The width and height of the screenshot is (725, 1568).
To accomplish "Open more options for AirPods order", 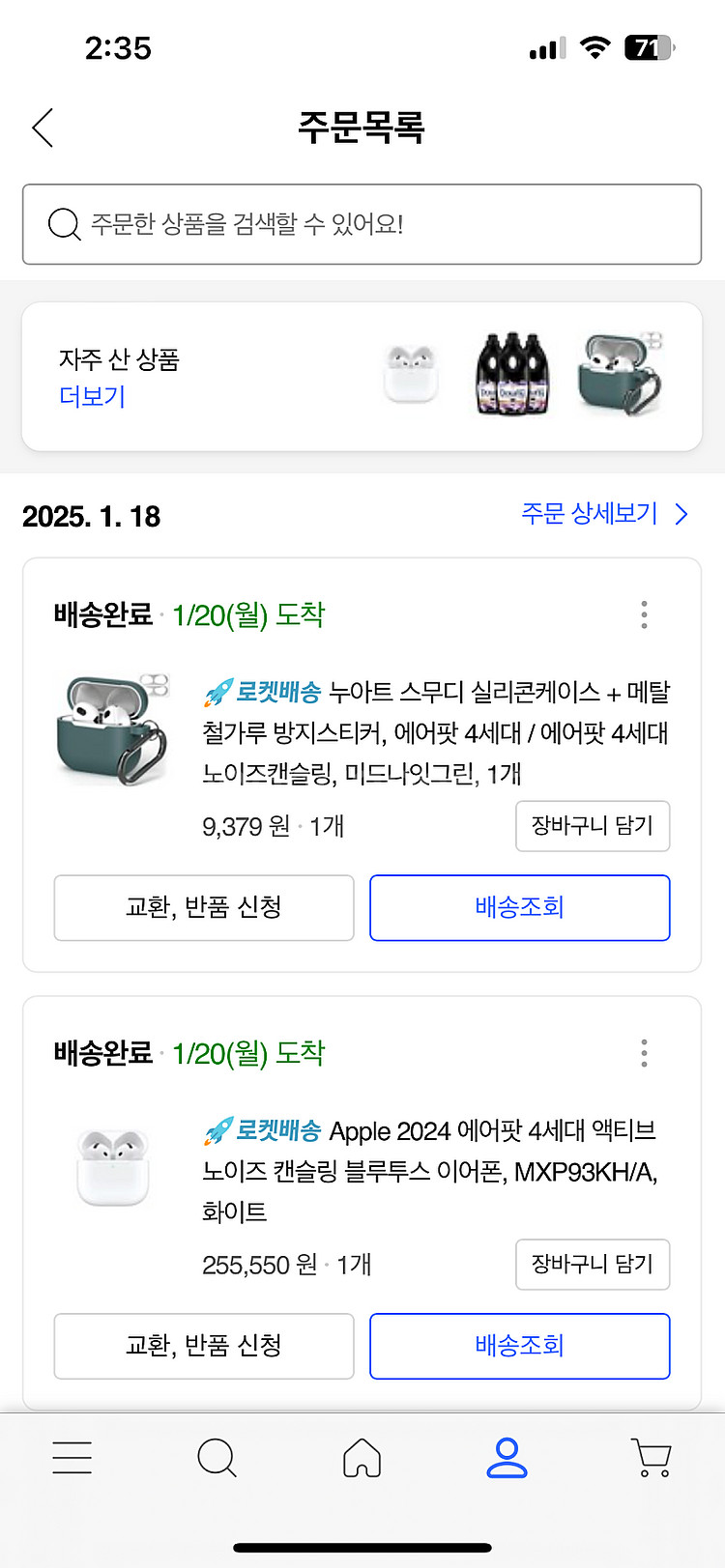I will 644,1053.
